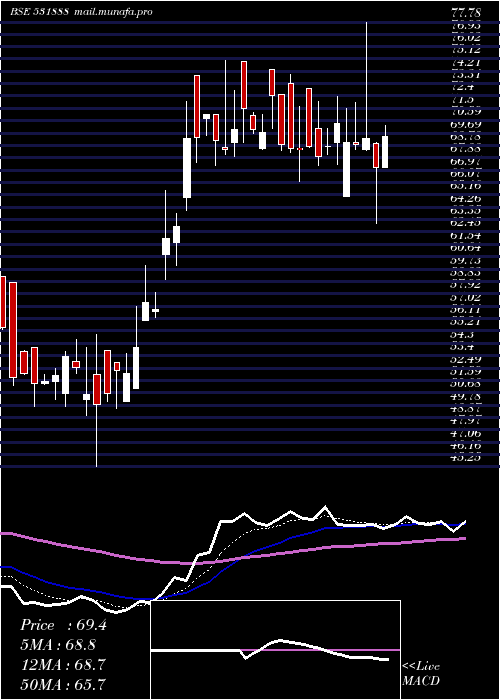Click inside the Live MACD inset chart
Screen dimensions: 500x700
click(x=275, y=650)
